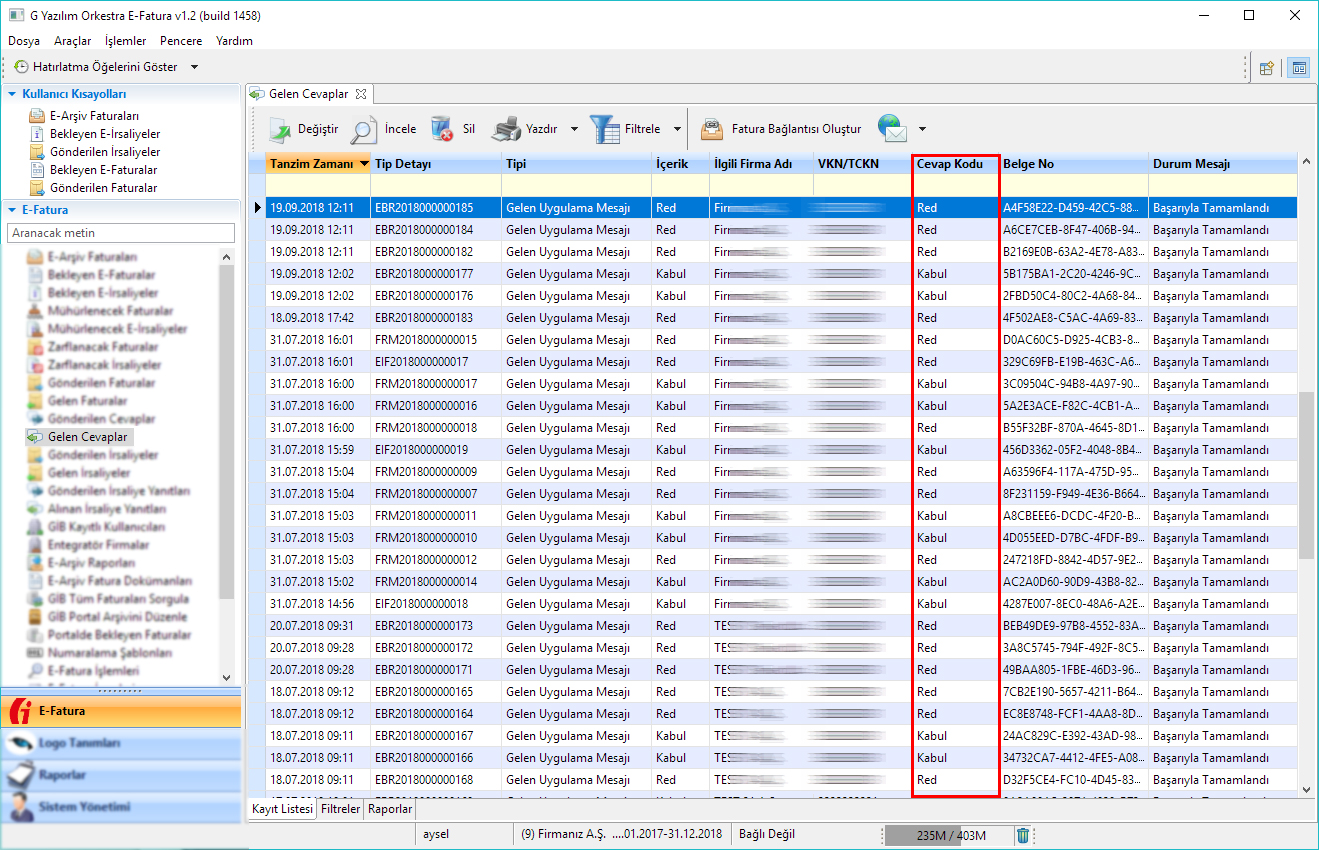This screenshot has height=850, width=1319.
Task: Open the Yazdır dropdown arrow
Action: pyautogui.click(x=574, y=129)
